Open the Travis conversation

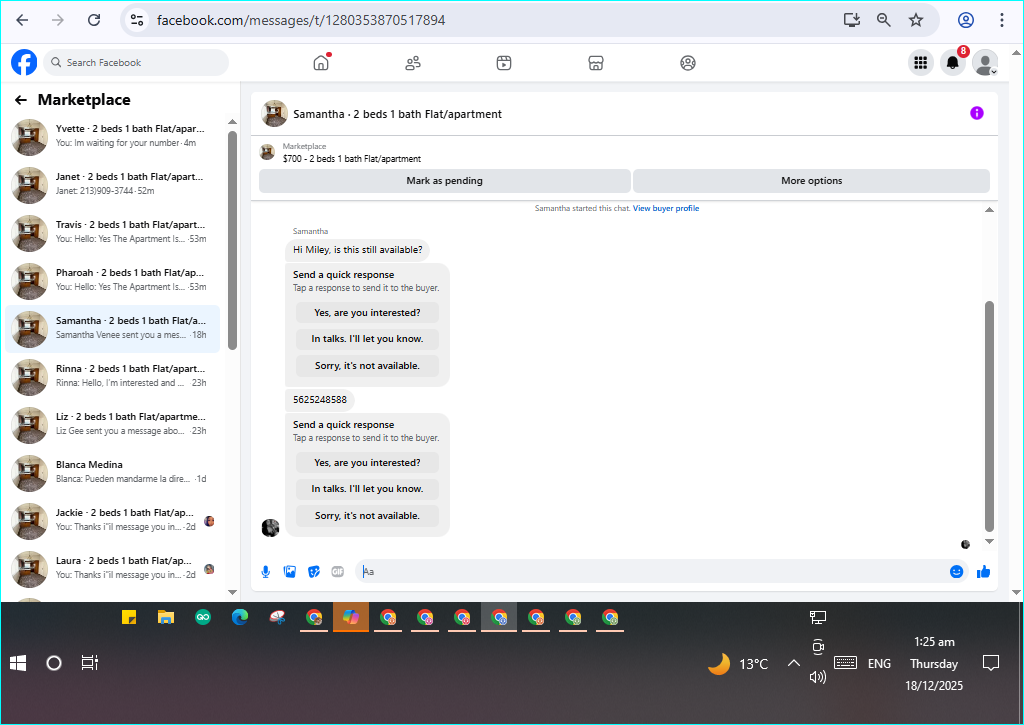coord(112,233)
